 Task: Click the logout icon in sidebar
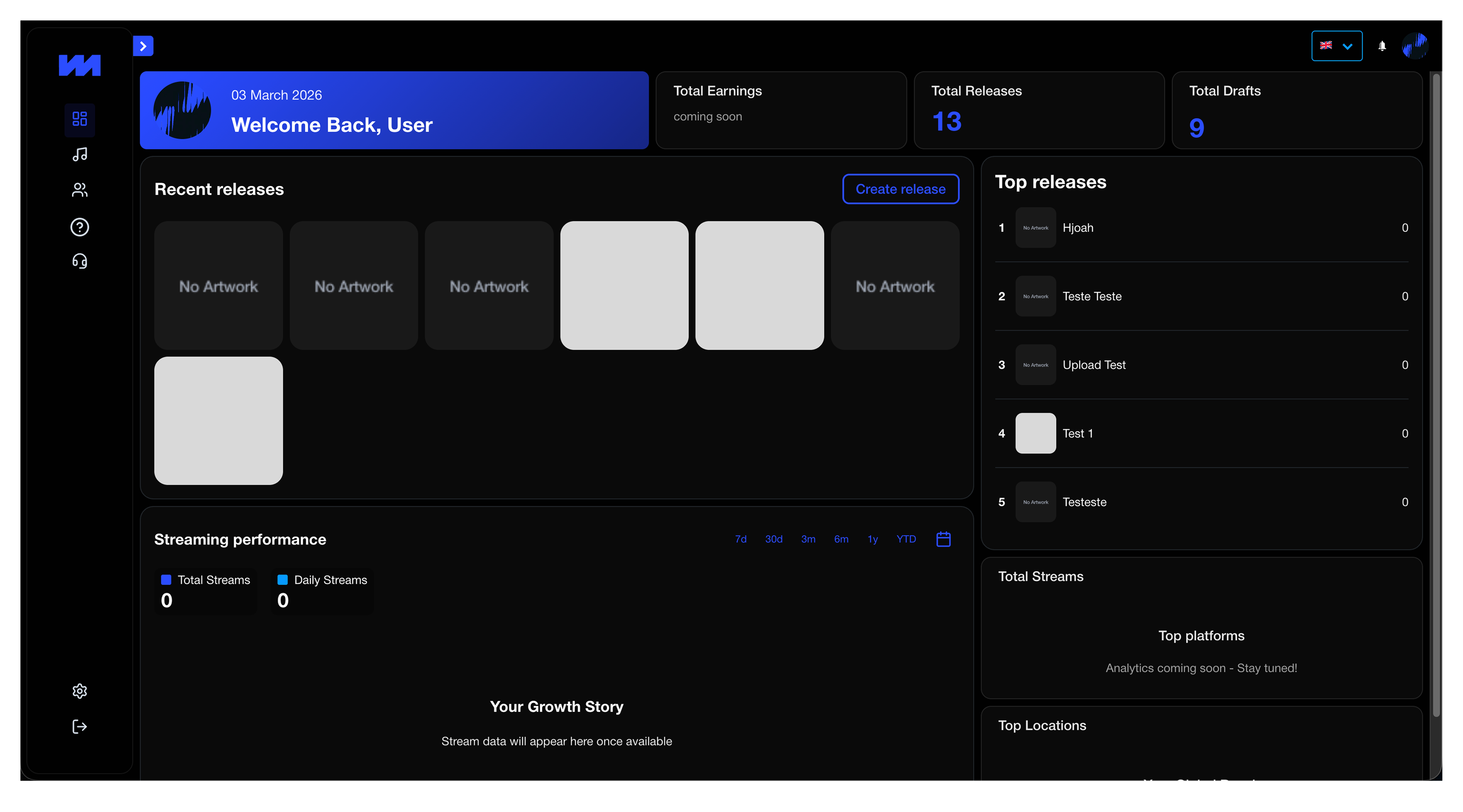tap(80, 727)
